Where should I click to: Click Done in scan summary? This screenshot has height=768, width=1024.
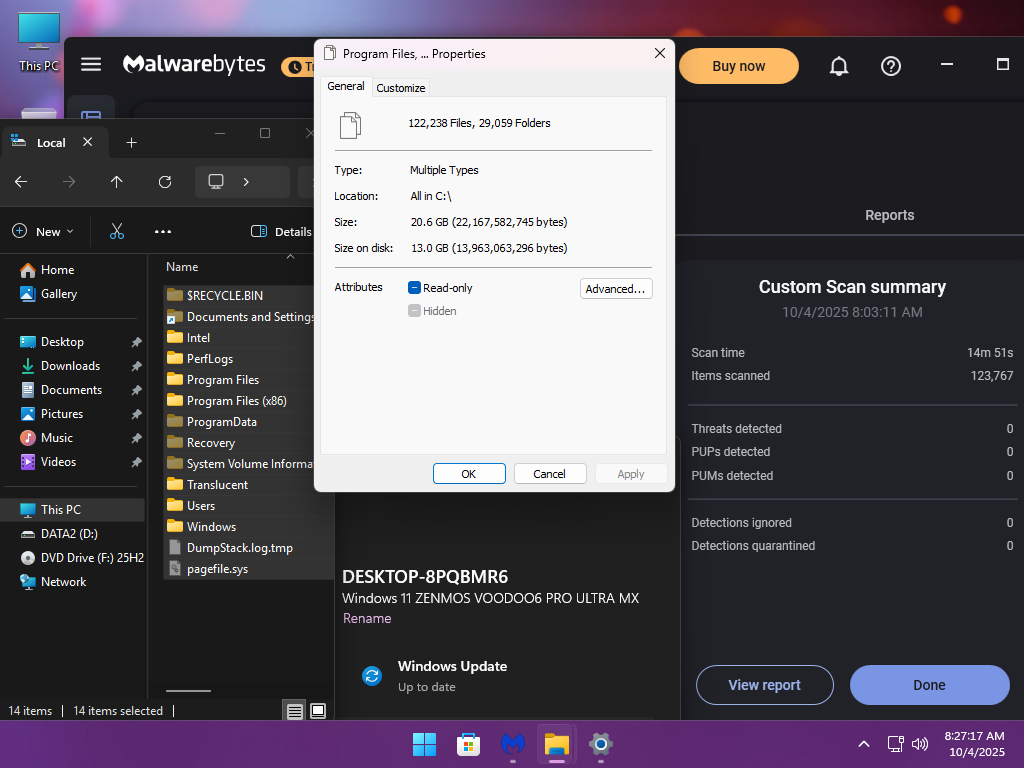(x=929, y=685)
